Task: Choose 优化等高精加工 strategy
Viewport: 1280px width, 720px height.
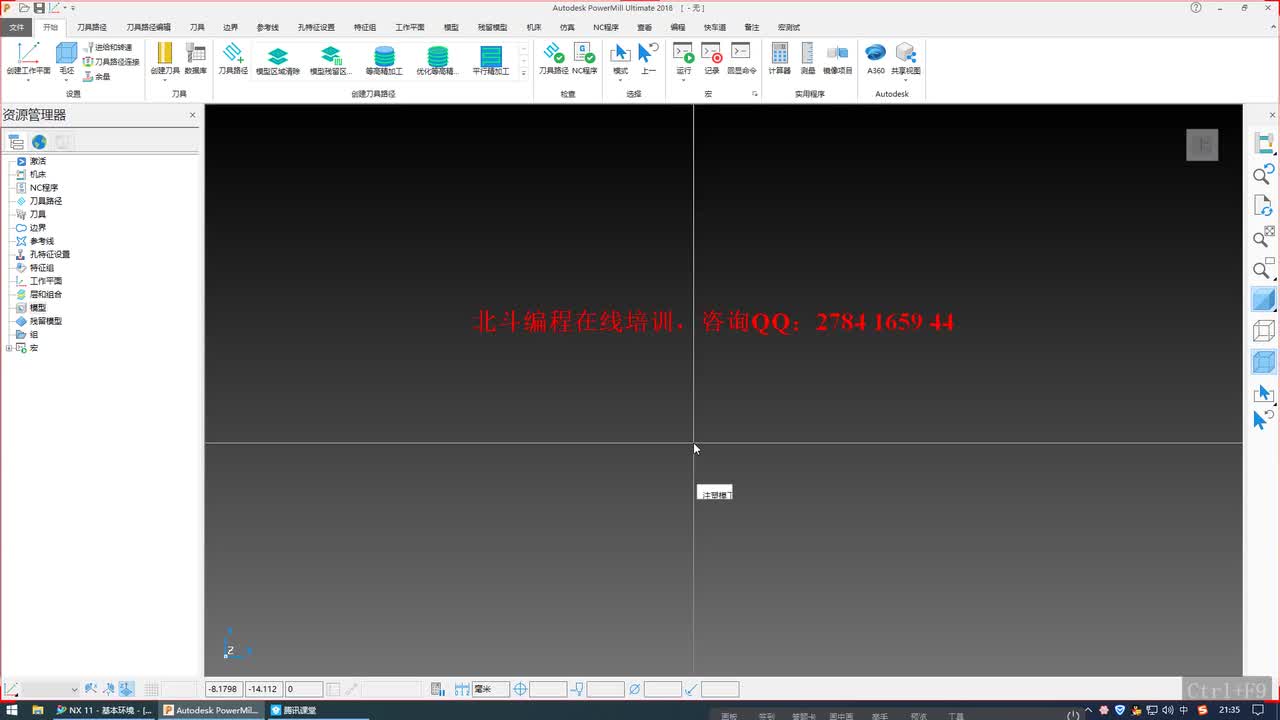Action: click(437, 59)
